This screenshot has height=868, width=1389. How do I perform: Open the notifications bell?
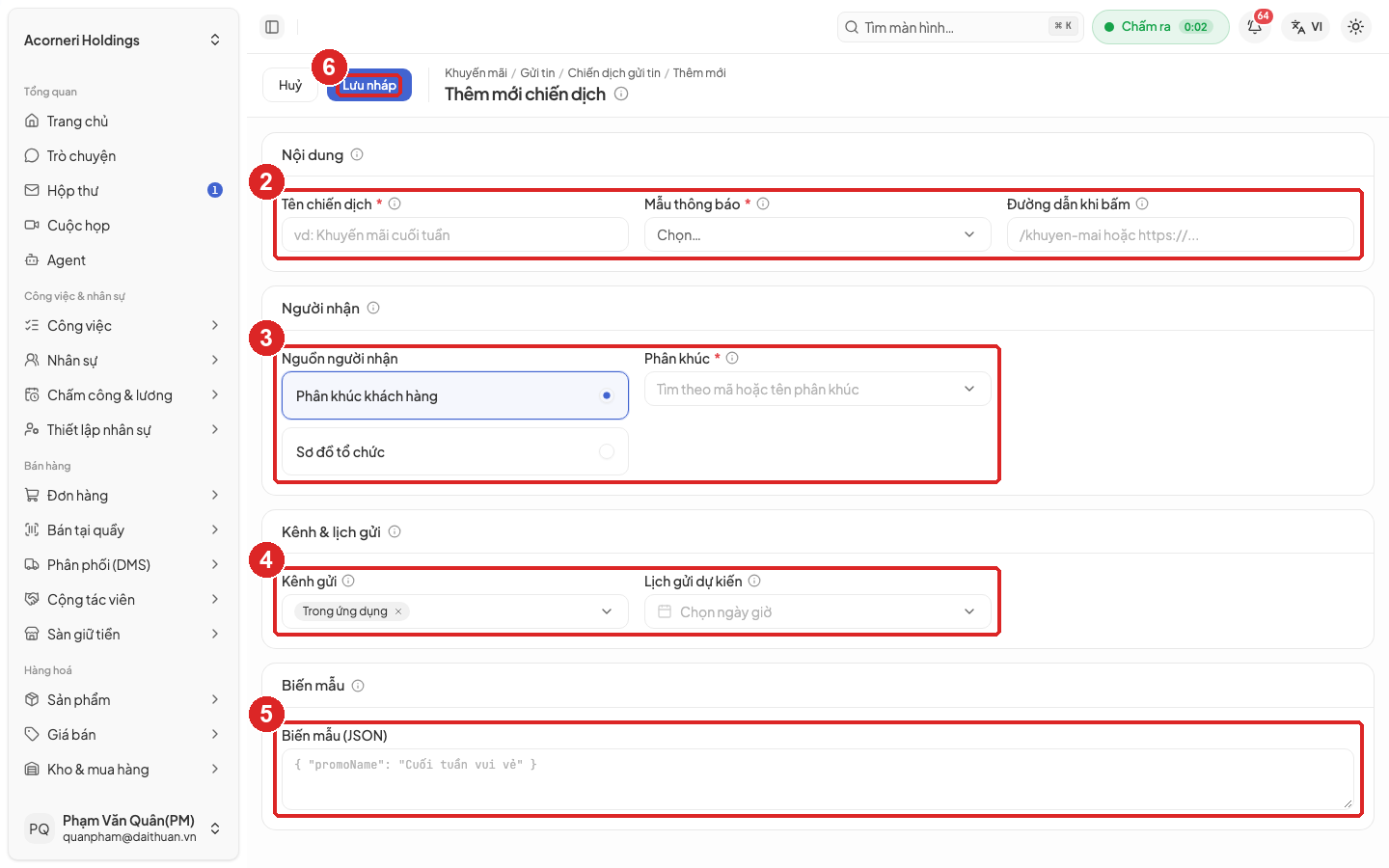point(1255,27)
